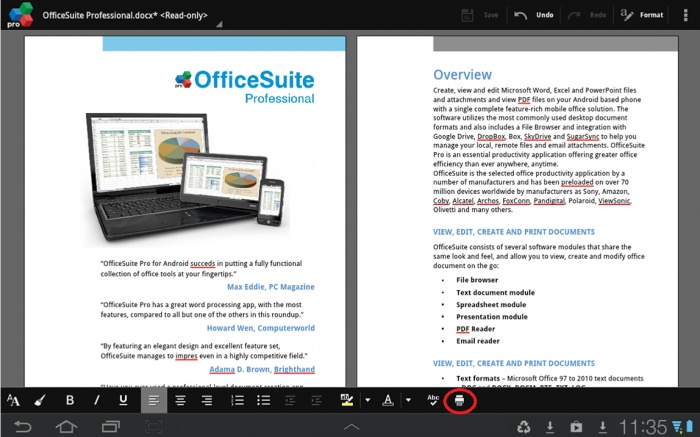Save the document

[480, 15]
